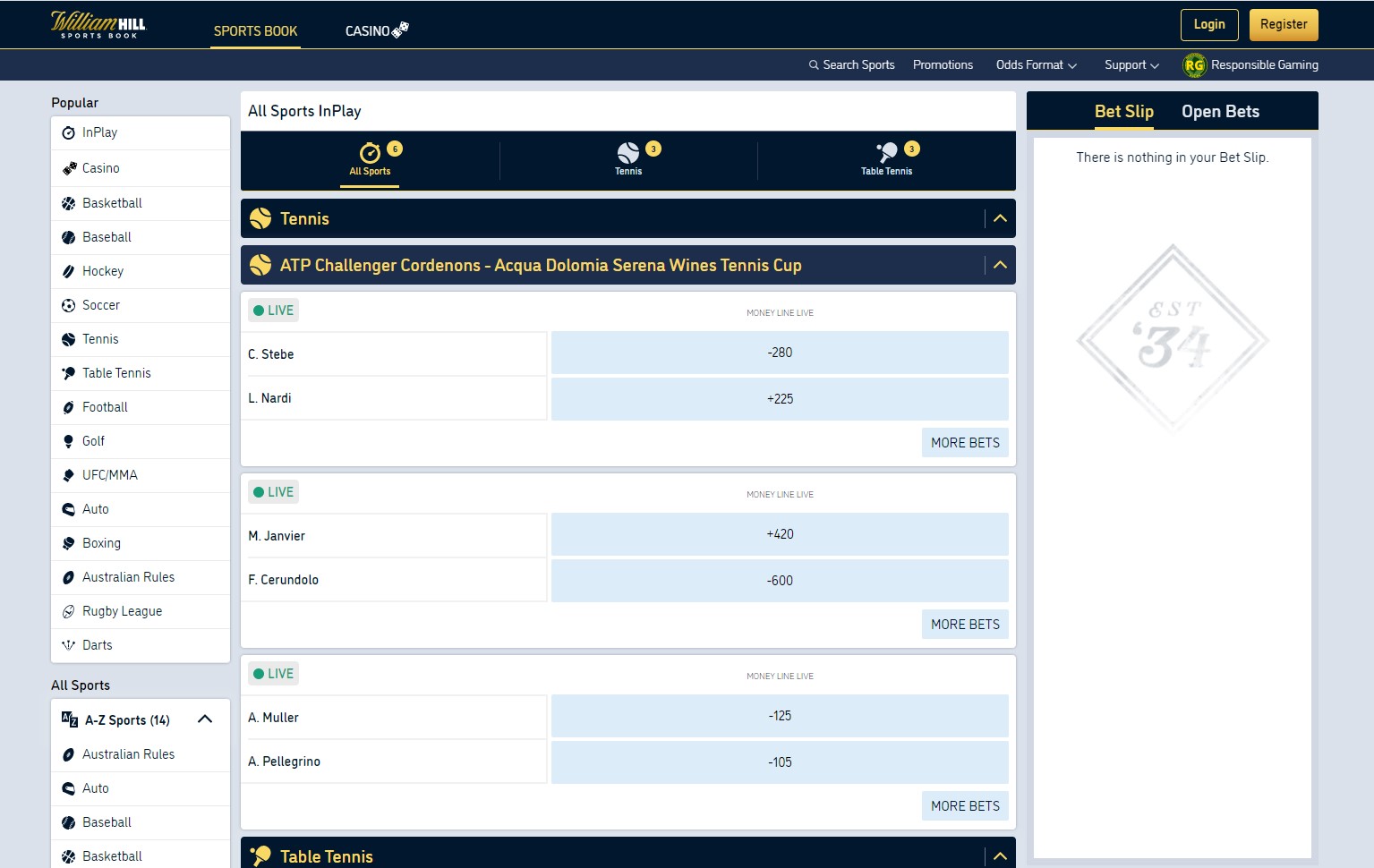
Task: Switch to the Casino tab
Action: point(377,30)
